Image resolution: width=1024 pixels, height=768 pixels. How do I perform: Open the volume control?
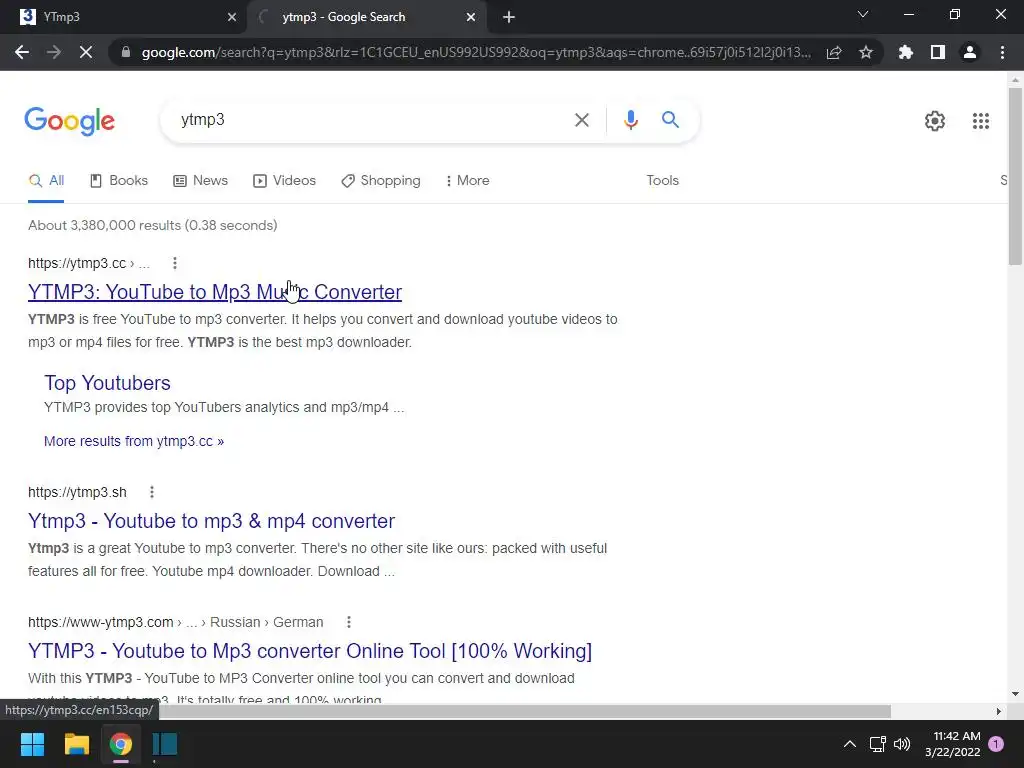coord(902,744)
